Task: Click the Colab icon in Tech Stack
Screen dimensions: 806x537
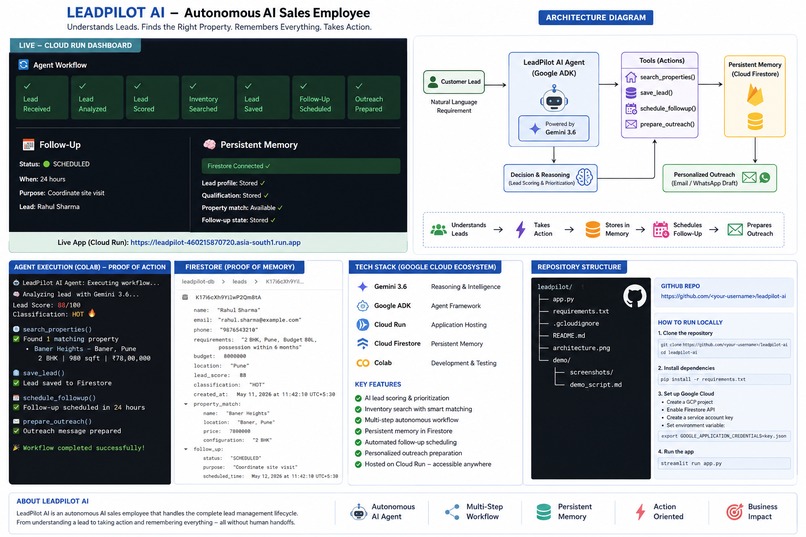Action: (x=362, y=363)
